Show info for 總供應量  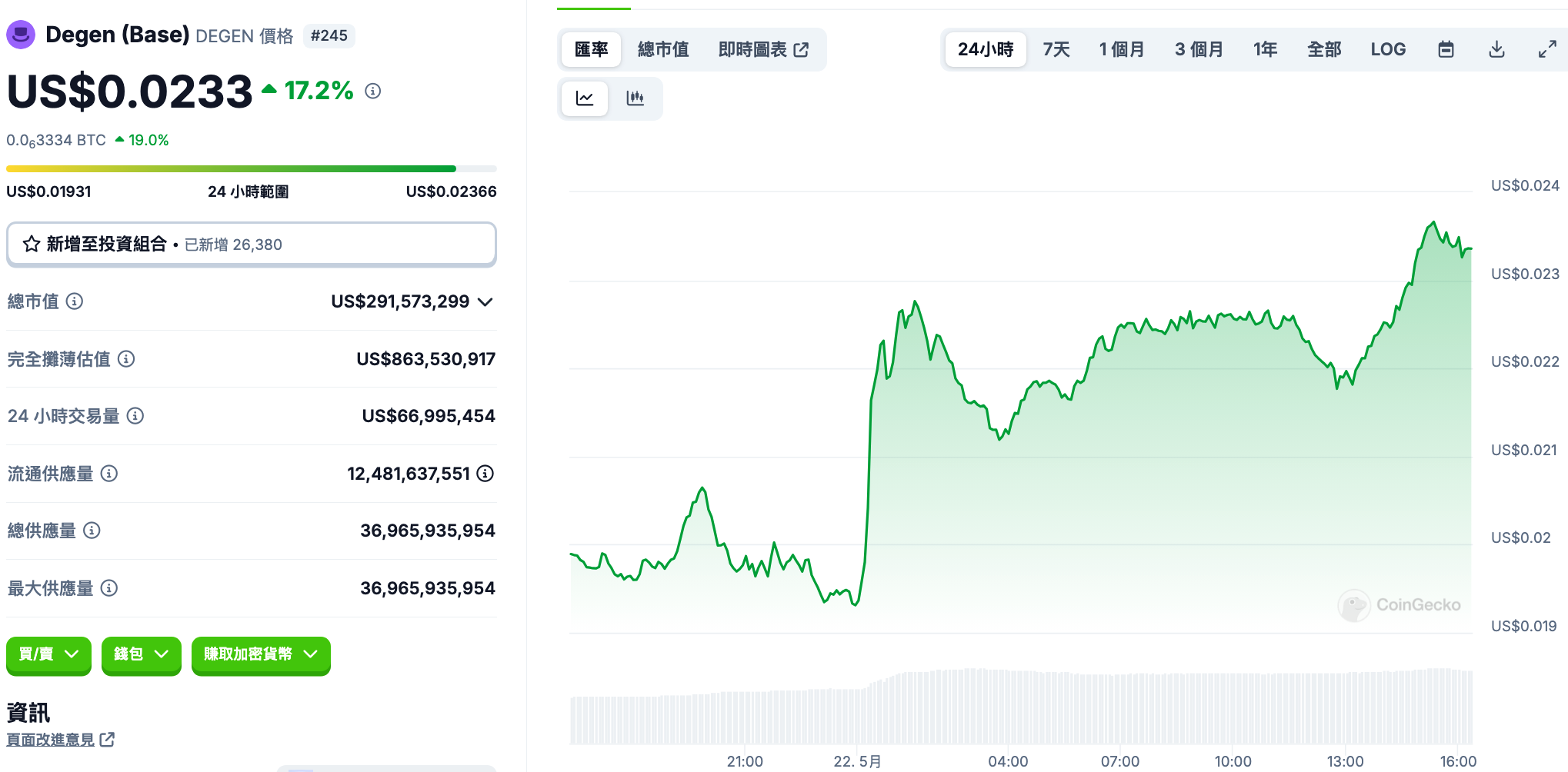click(92, 531)
